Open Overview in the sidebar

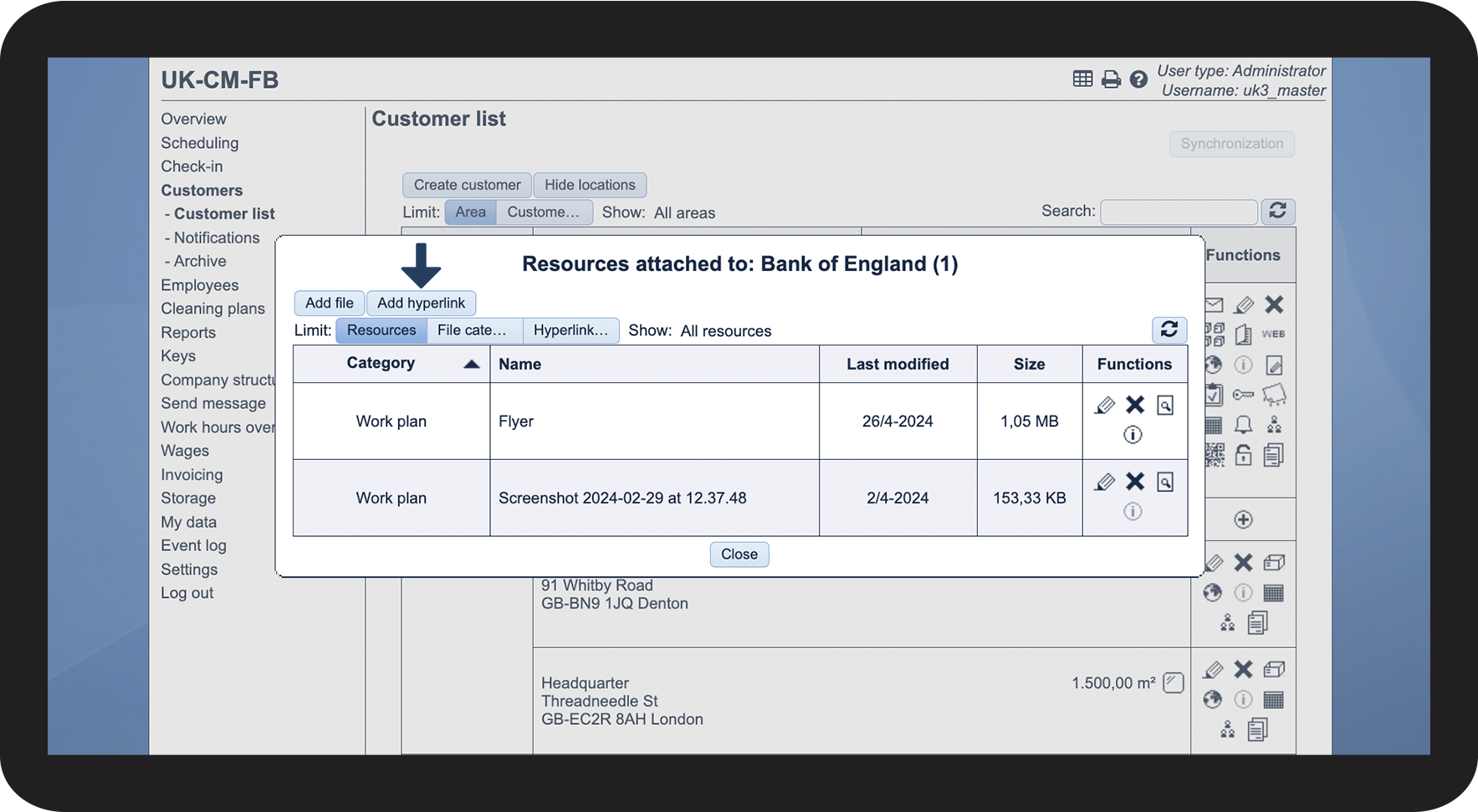click(x=193, y=119)
